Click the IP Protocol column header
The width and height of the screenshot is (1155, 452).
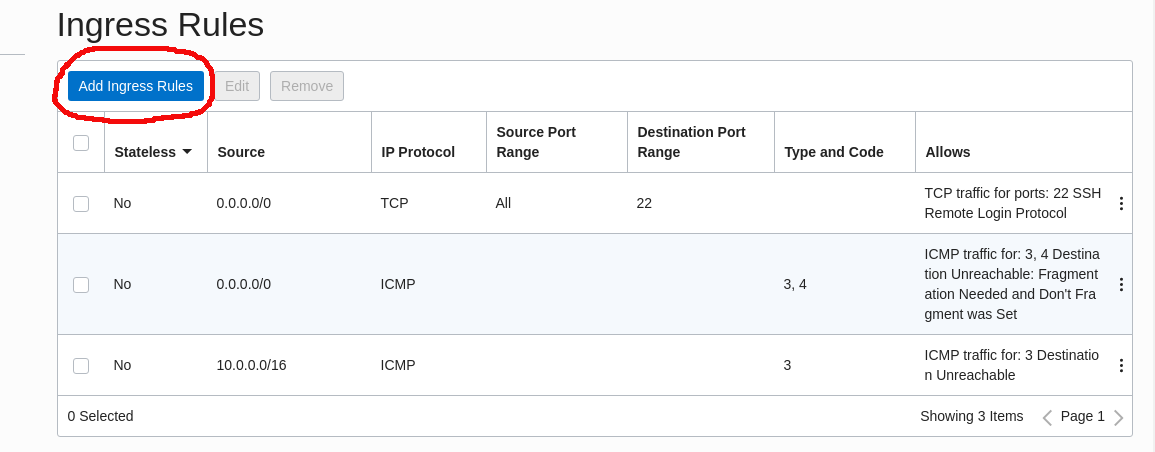point(418,152)
